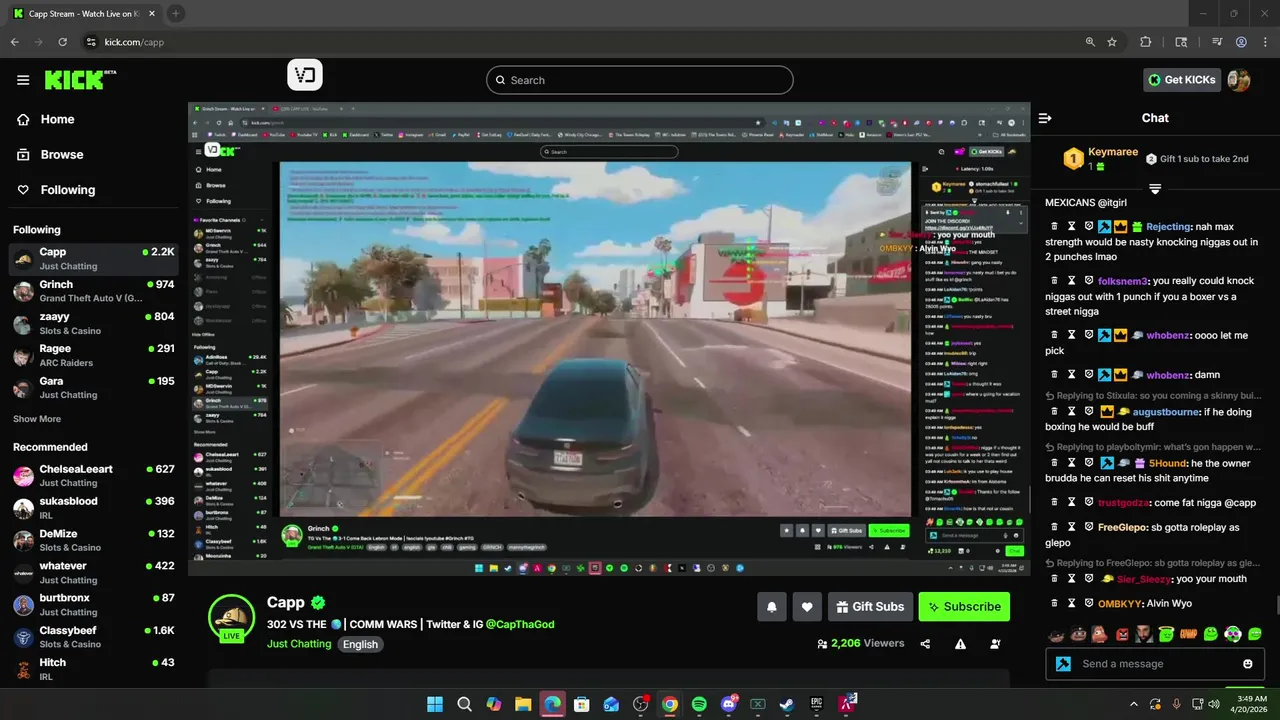Viewport: 1280px width, 720px height.
Task: Delete Rejecting's message with trash icon
Action: point(1053,227)
